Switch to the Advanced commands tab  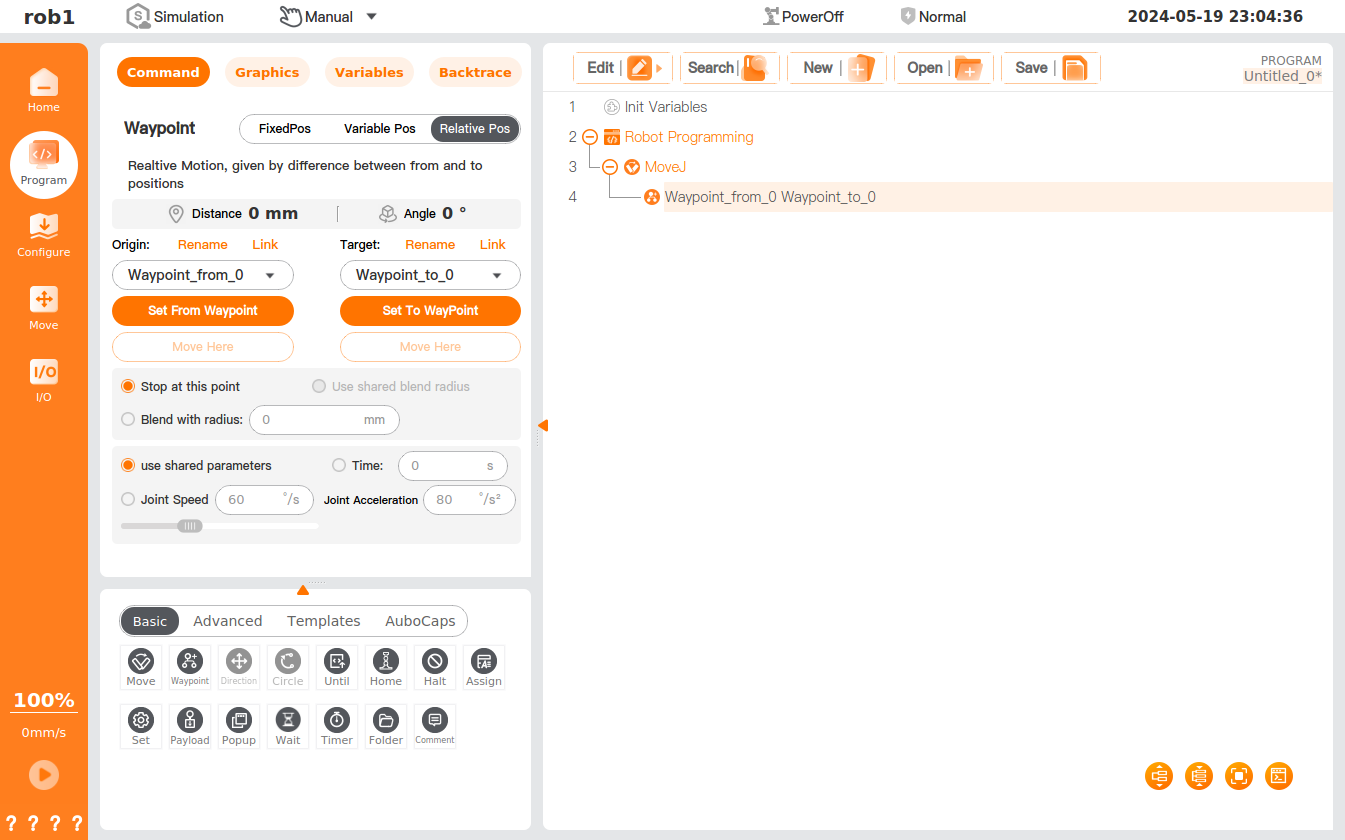(x=228, y=621)
